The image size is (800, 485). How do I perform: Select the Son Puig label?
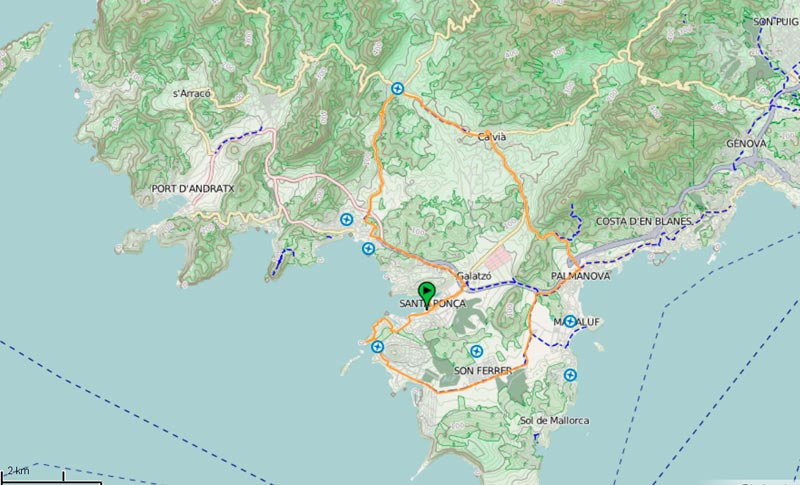[x=776, y=22]
